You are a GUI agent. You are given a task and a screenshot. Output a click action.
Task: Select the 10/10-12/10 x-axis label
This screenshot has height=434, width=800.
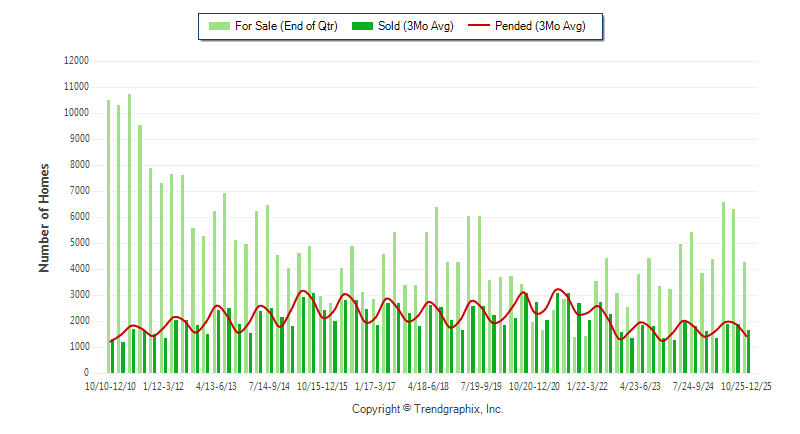(110, 385)
